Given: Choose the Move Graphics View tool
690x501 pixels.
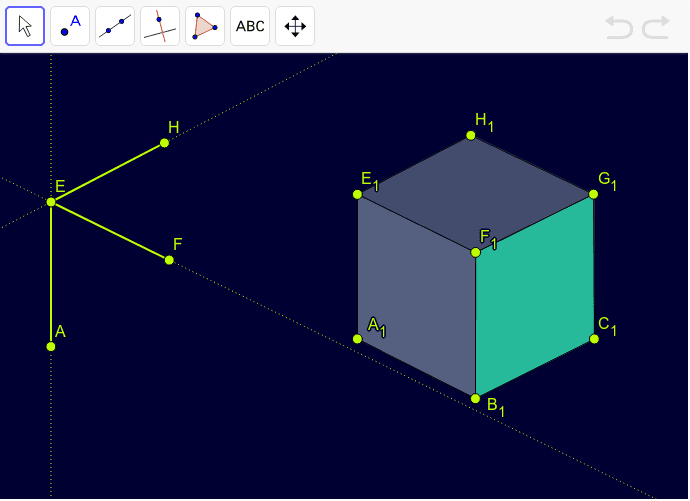Looking at the screenshot, I should point(295,26).
